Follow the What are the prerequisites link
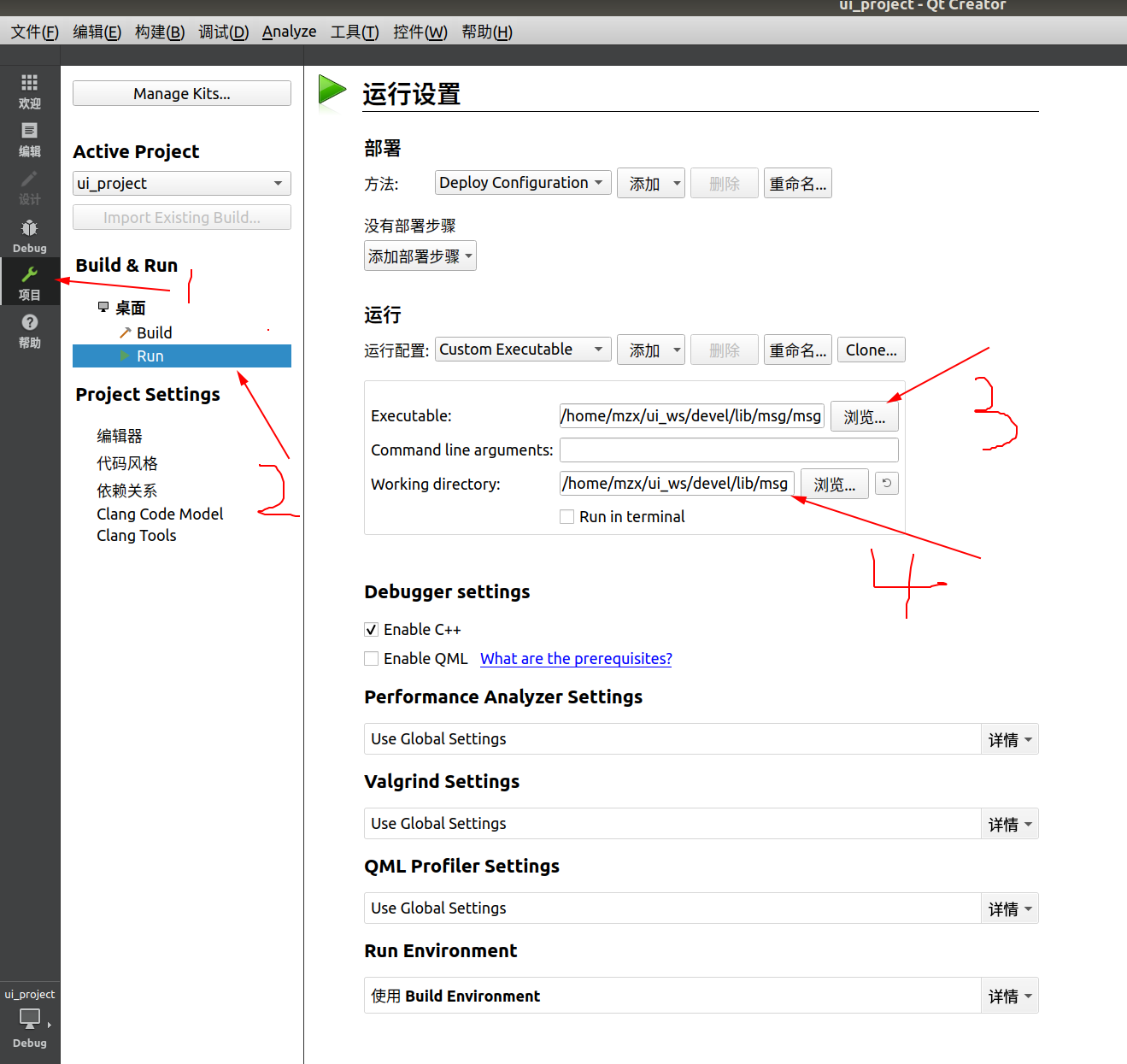Image resolution: width=1127 pixels, height=1064 pixels. coord(575,658)
